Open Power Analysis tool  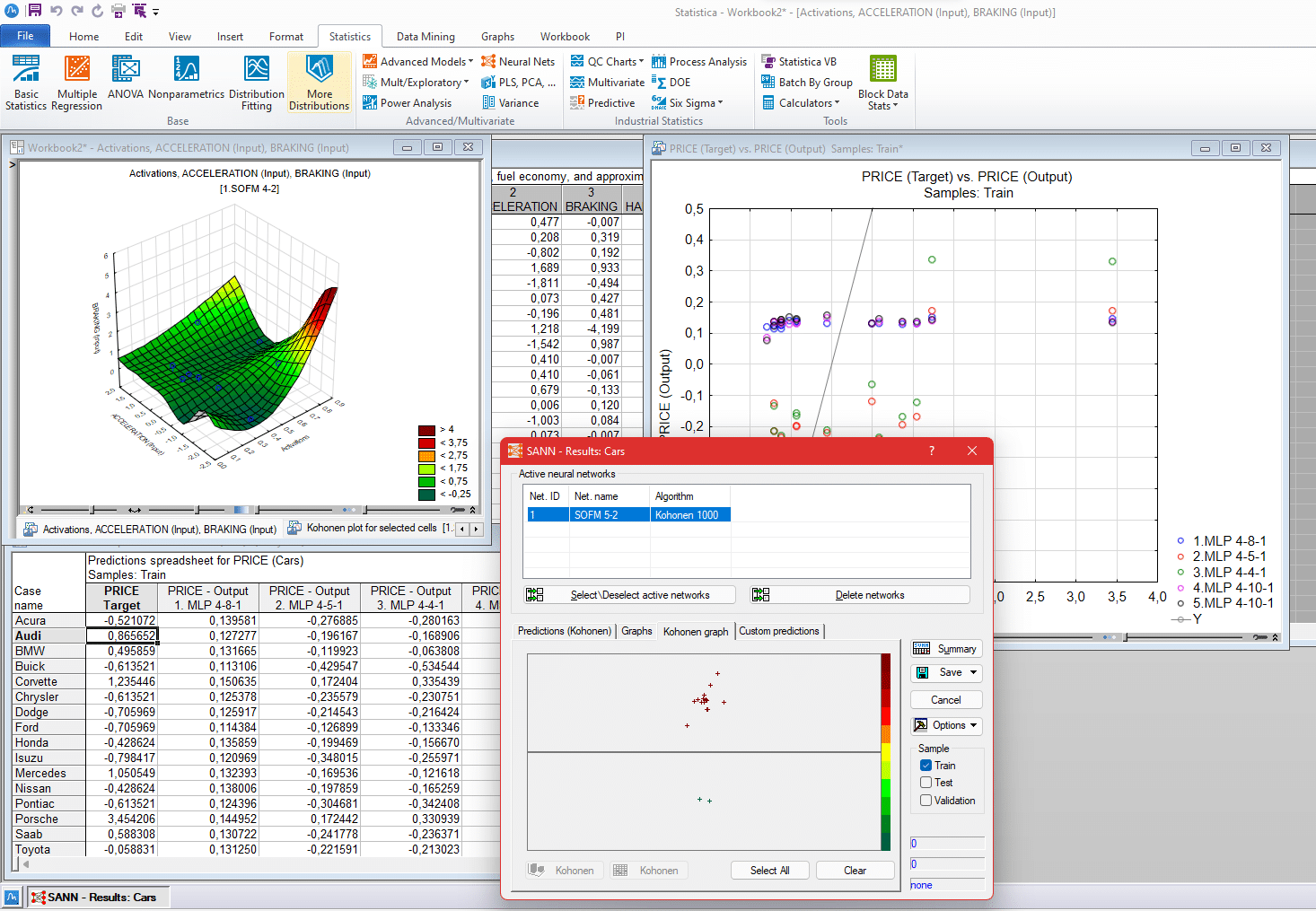coord(407,102)
